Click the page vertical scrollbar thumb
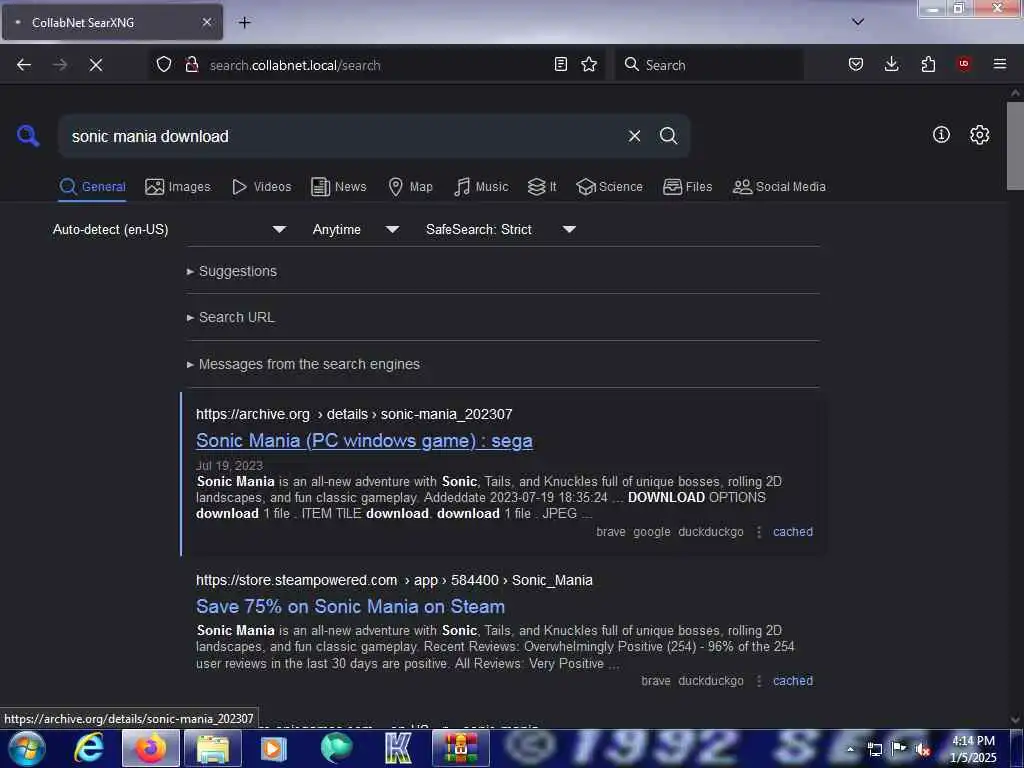This screenshot has width=1024, height=768. pos(1015,145)
